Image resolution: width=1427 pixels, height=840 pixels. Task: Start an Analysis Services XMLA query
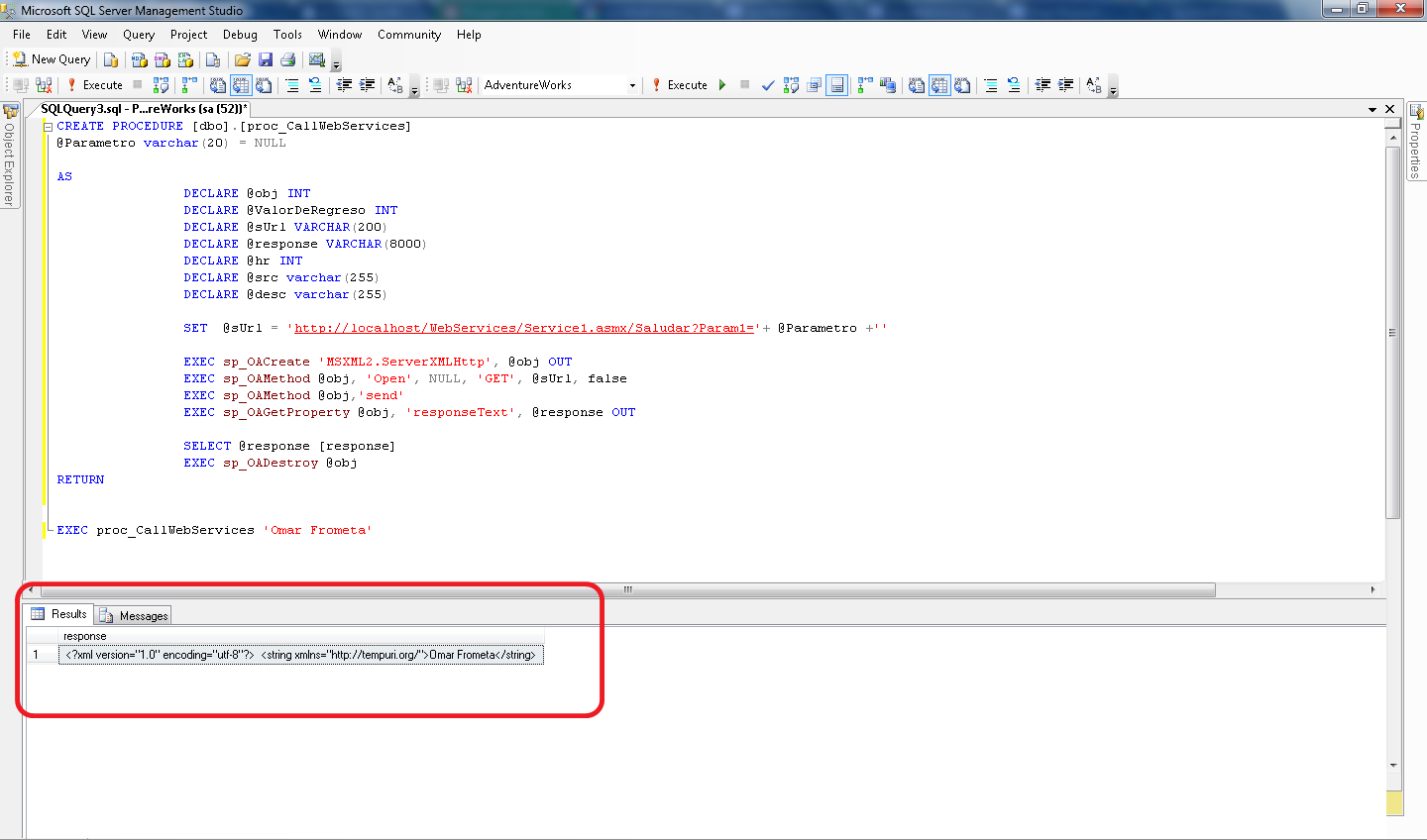[x=185, y=59]
